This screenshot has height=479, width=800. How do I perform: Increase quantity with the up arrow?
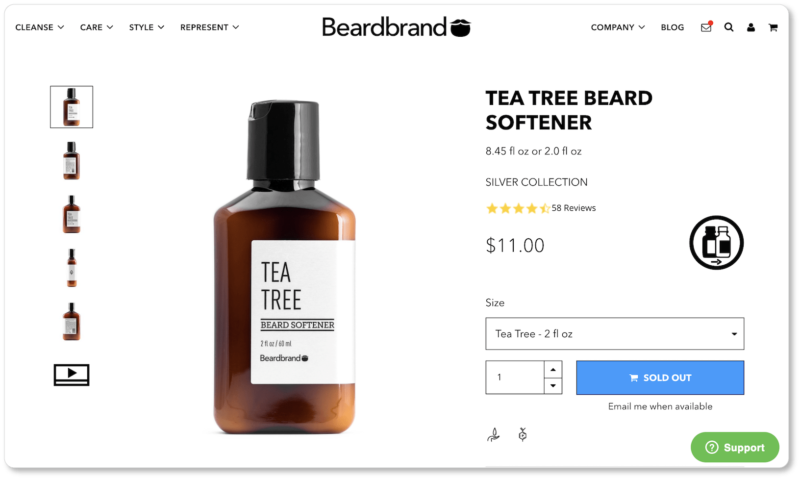tap(553, 369)
